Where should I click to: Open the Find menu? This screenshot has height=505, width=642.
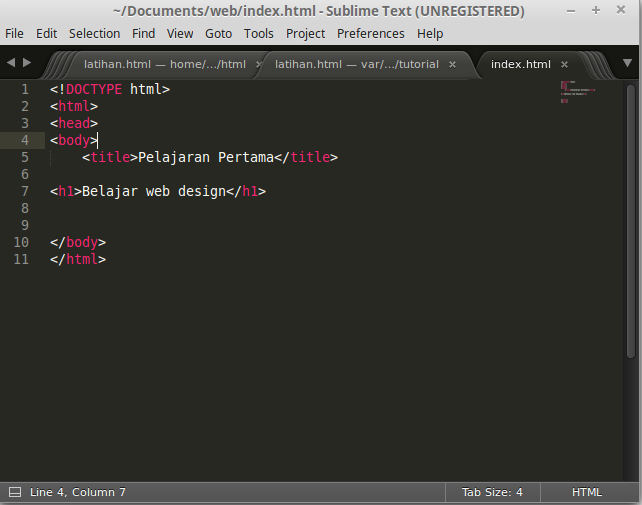pos(143,34)
